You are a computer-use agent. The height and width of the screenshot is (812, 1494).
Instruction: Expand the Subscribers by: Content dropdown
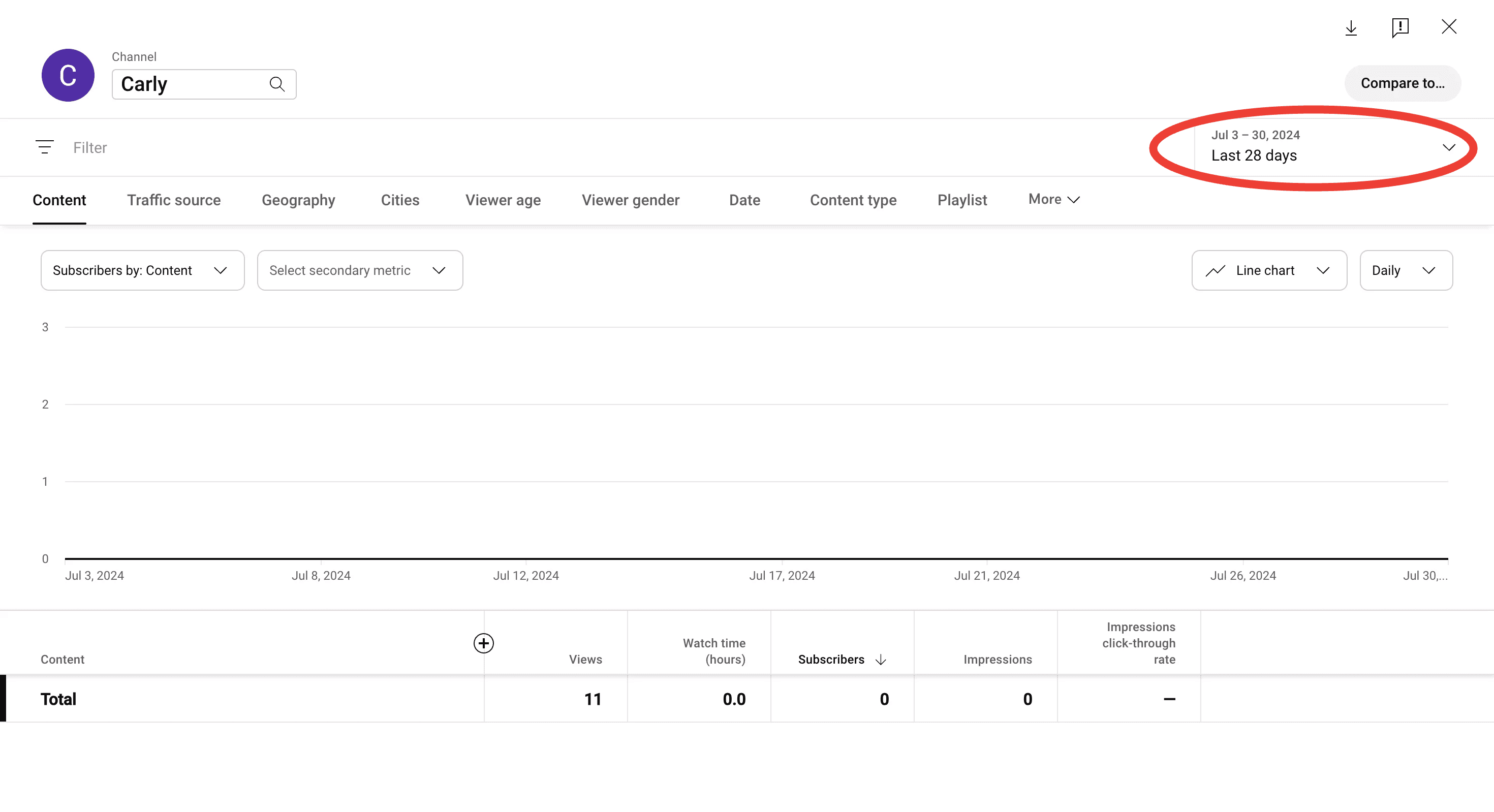(143, 270)
